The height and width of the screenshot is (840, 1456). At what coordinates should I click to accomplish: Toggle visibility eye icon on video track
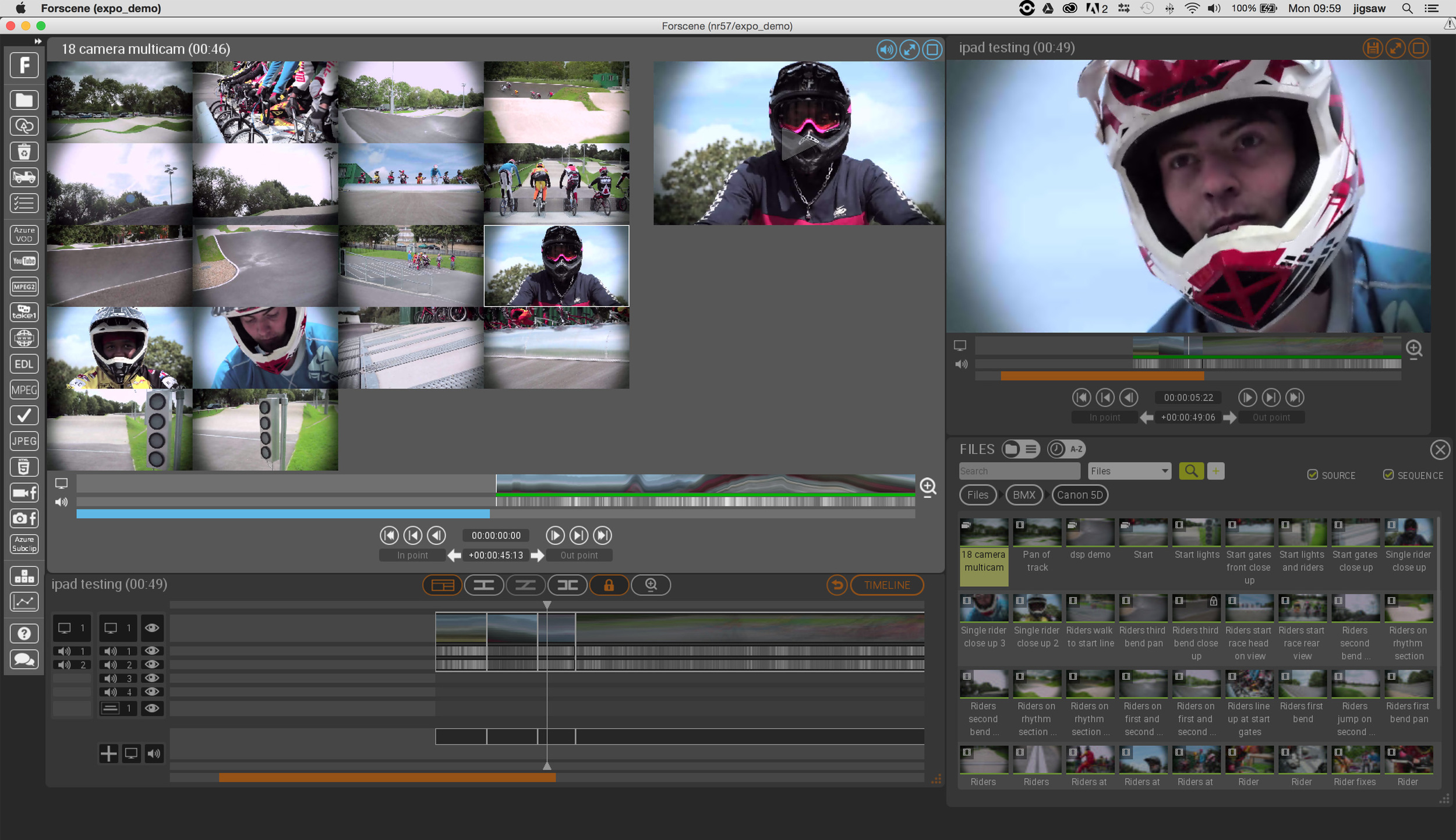(x=151, y=627)
